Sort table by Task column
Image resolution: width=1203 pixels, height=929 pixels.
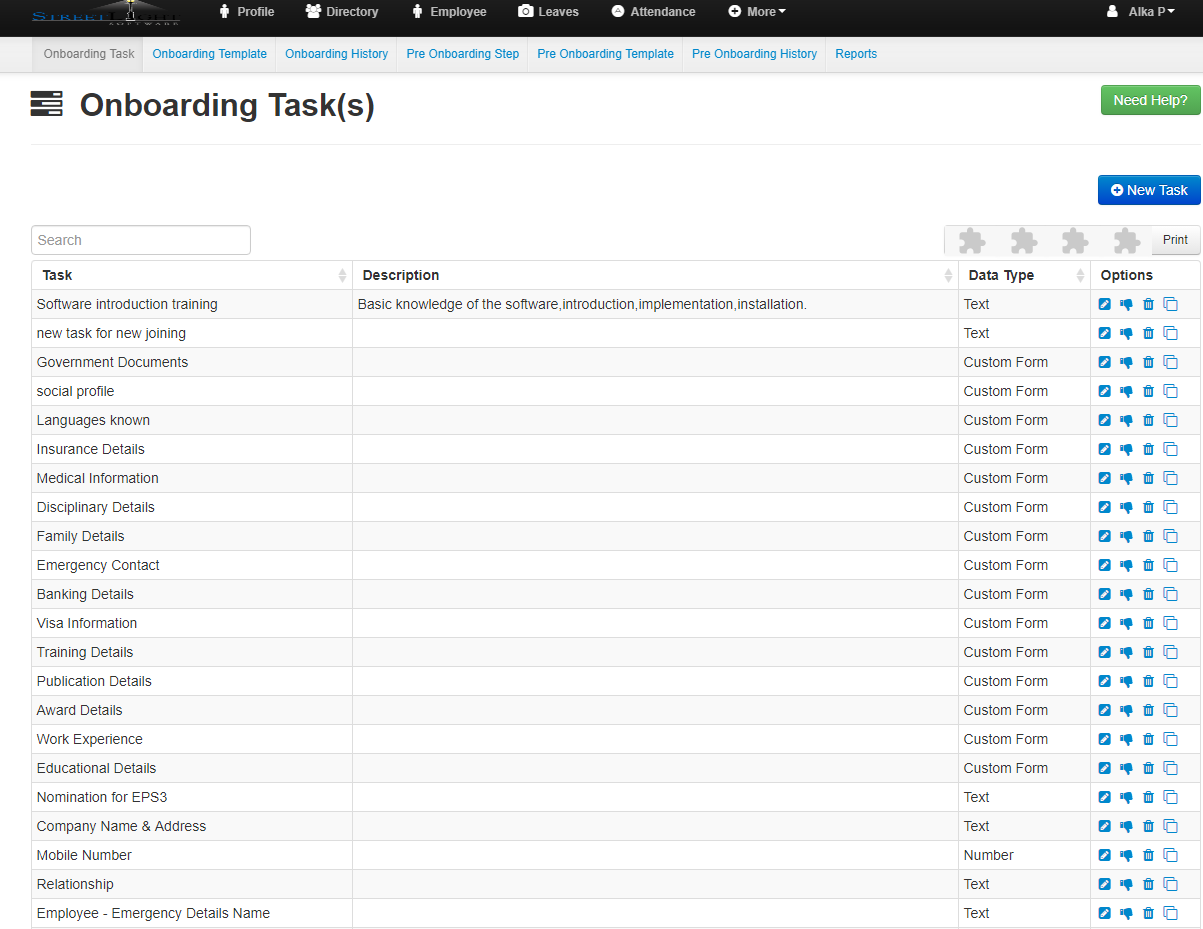tap(190, 276)
